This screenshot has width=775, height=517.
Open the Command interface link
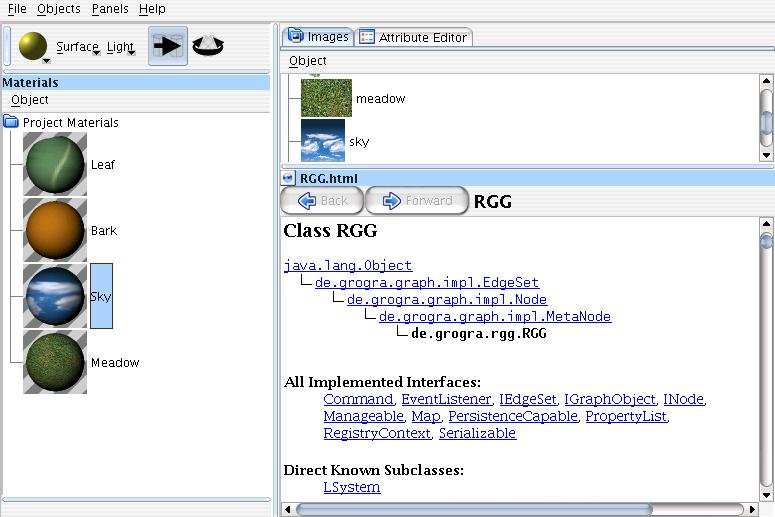point(358,399)
